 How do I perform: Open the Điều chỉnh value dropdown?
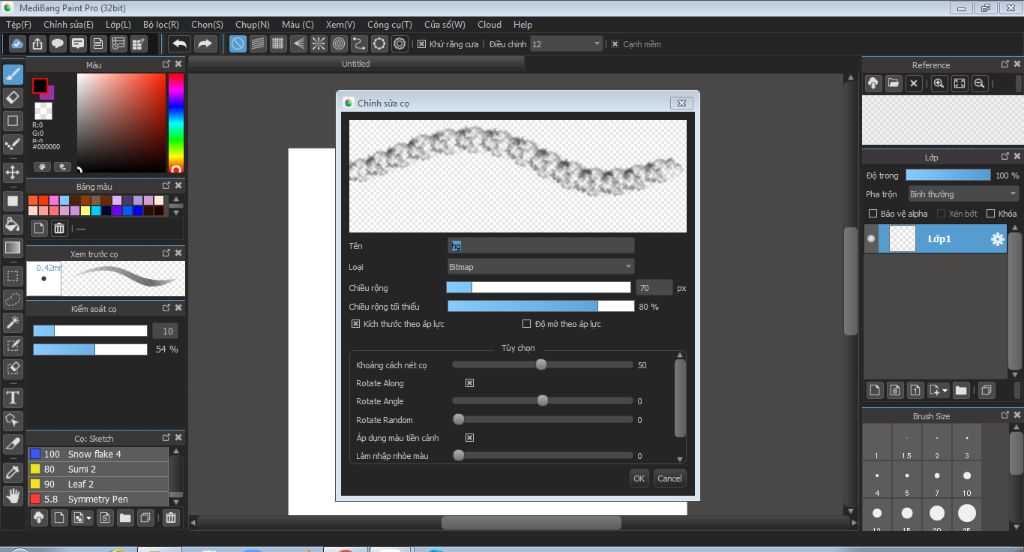click(x=566, y=44)
